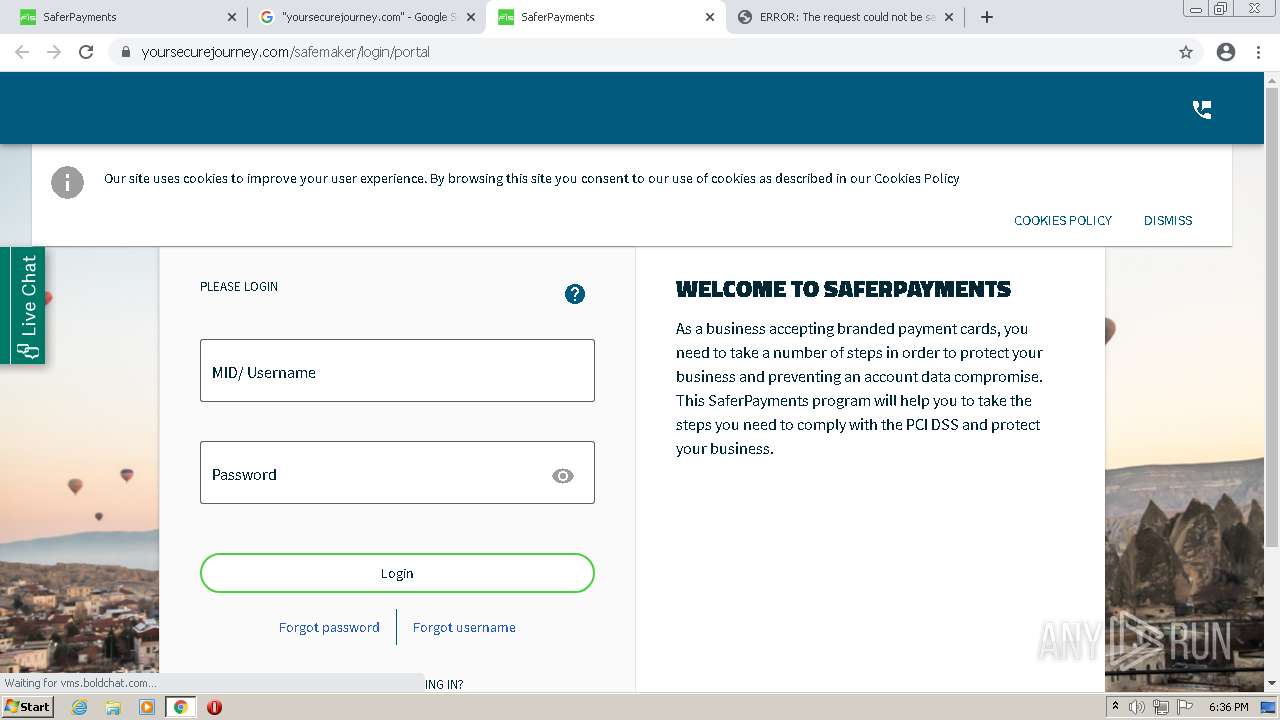Click the Show desktop button in the system tray
Viewport: 1280px width, 720px height.
(x=1269, y=707)
